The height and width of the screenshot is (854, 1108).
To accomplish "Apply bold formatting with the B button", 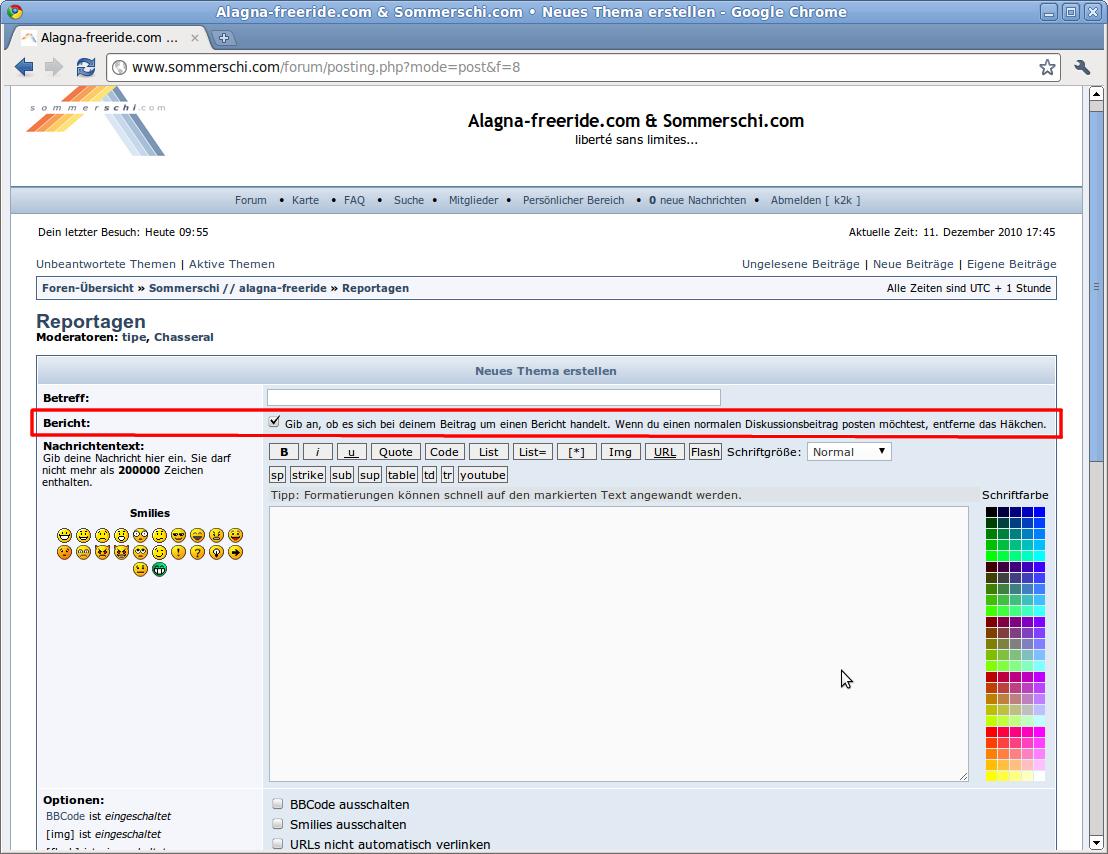I will pyautogui.click(x=284, y=452).
